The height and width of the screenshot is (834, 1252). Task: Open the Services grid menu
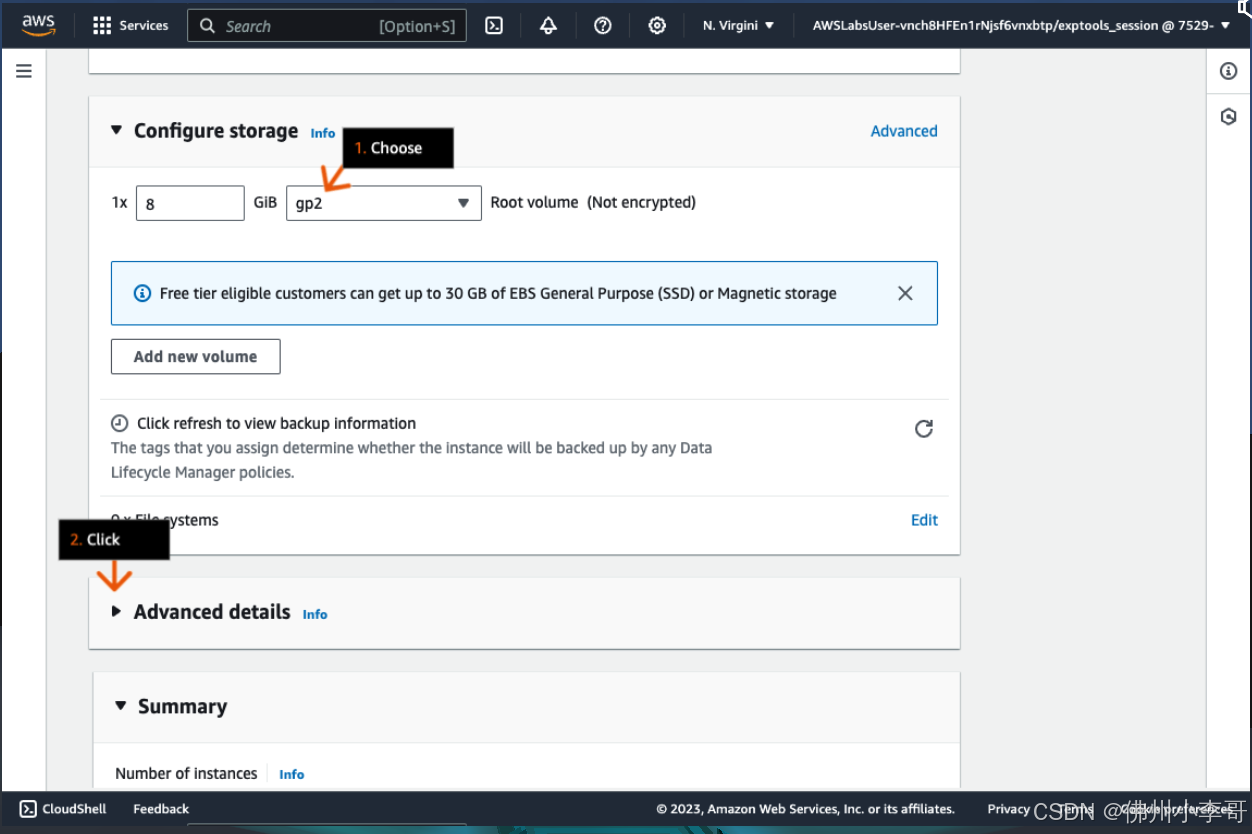(130, 26)
